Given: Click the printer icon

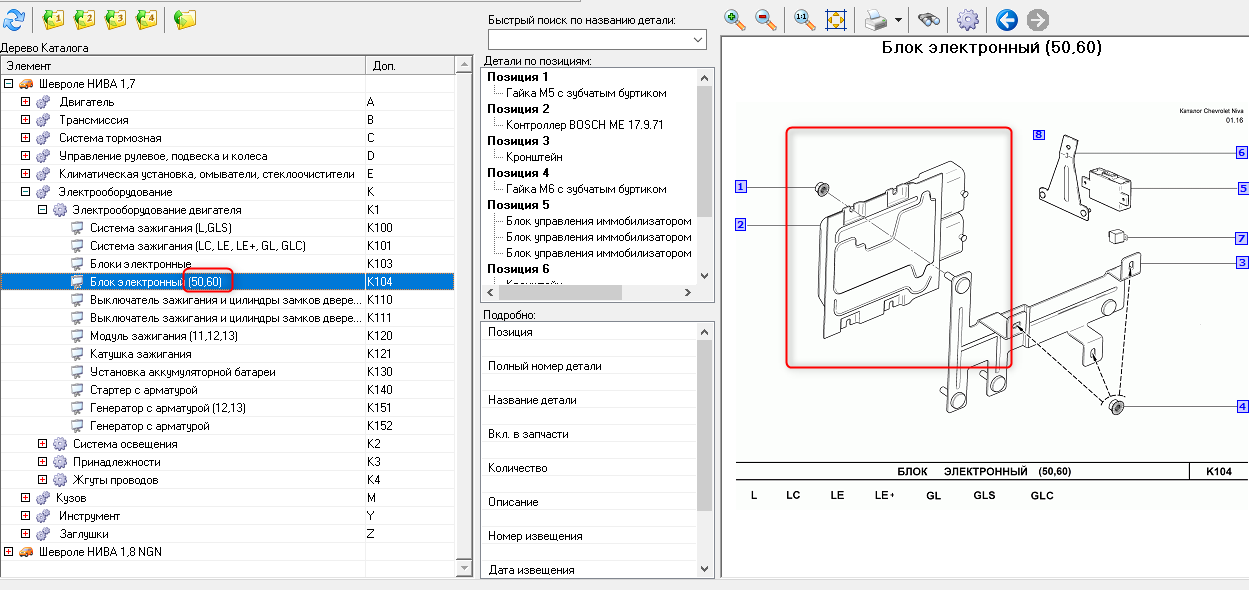Looking at the screenshot, I should tap(876, 19).
